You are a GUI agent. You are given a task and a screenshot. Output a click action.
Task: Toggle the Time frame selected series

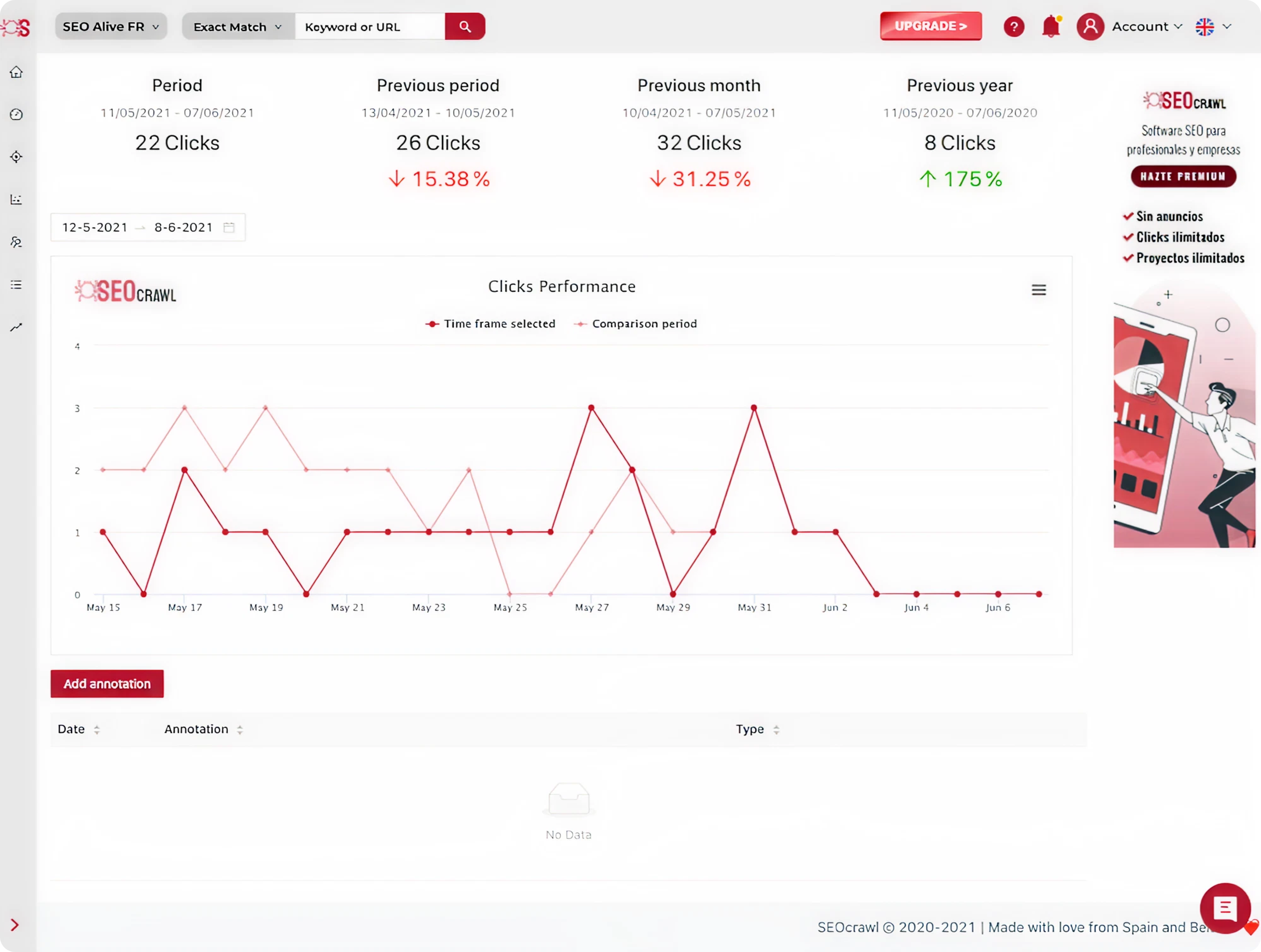pos(491,323)
